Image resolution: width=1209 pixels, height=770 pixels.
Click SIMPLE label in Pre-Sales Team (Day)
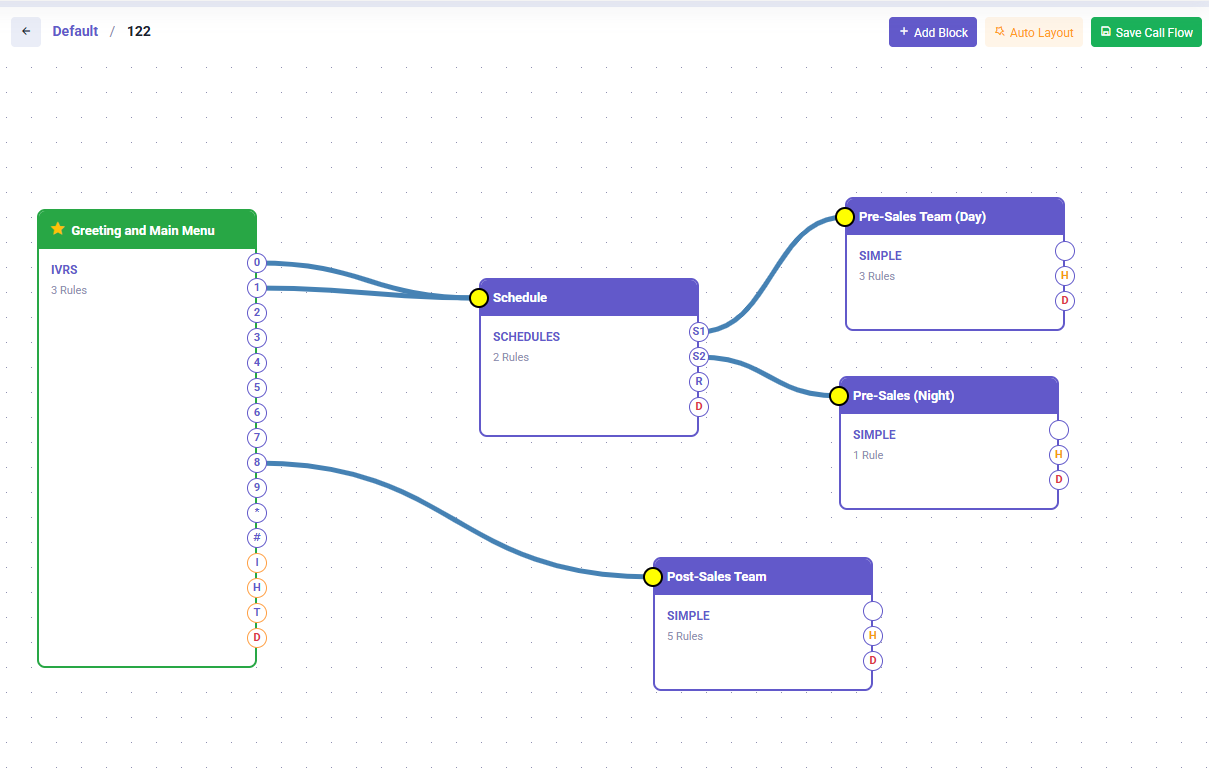coord(880,256)
